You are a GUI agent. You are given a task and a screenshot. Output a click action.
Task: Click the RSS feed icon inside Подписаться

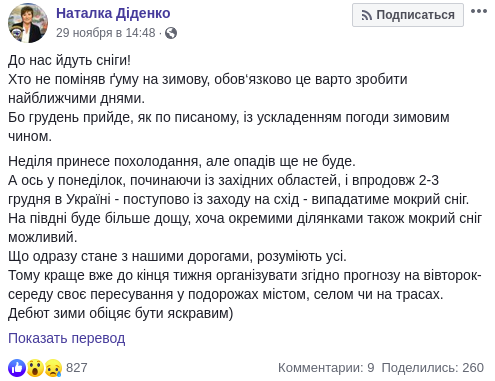(367, 15)
